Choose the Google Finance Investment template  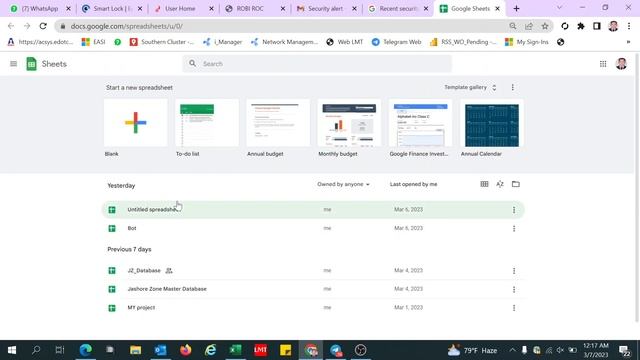click(420, 123)
